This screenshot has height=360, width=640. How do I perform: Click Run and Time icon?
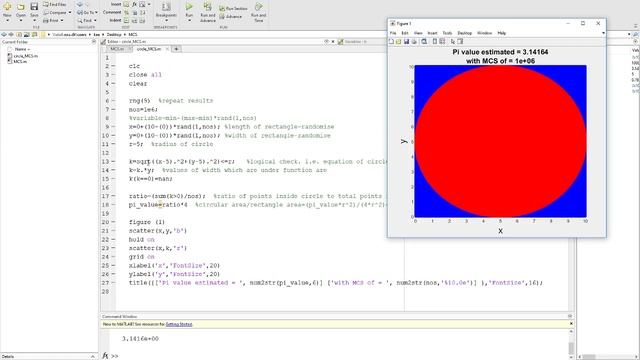point(258,7)
